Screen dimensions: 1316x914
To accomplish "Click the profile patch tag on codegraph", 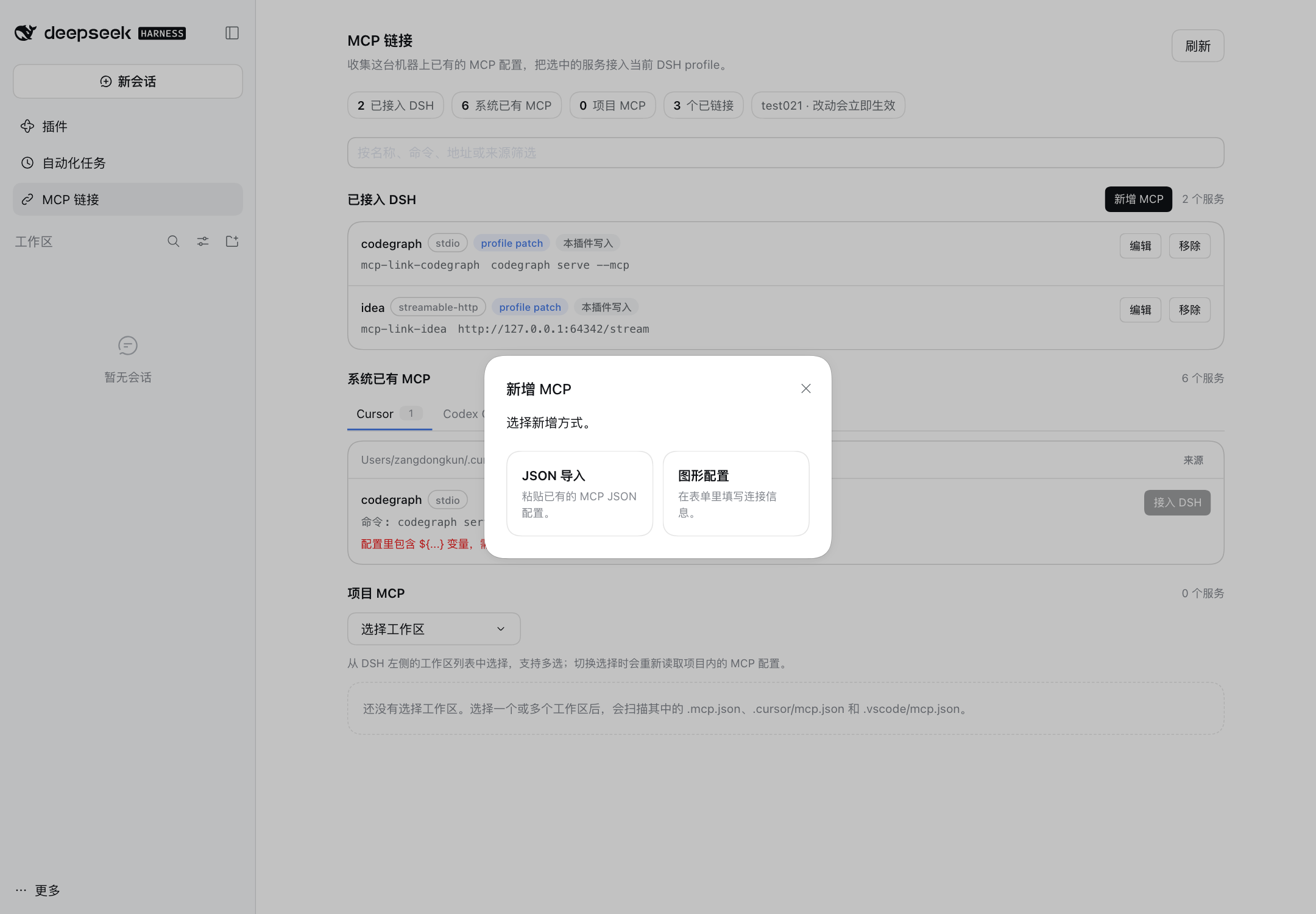I will point(512,243).
